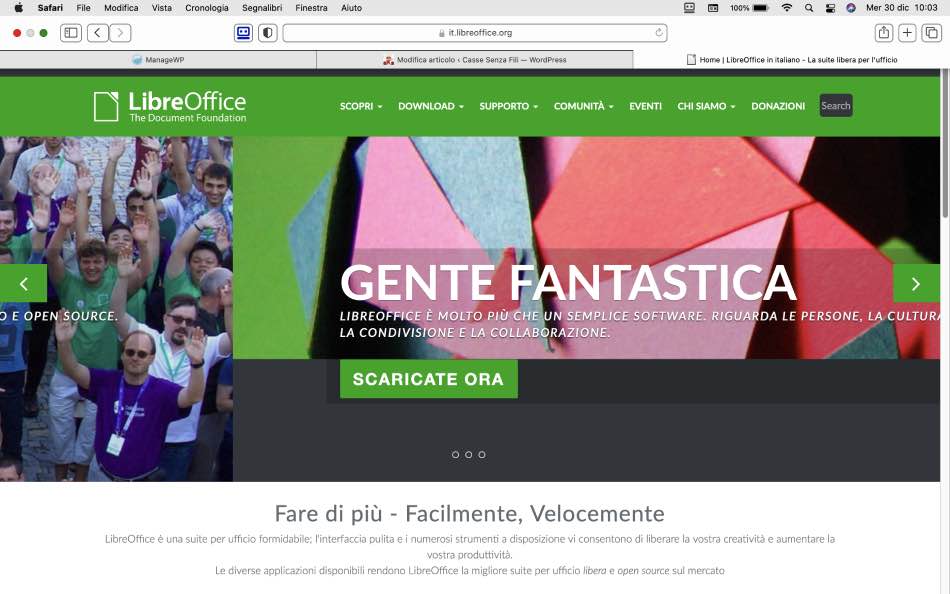Open the privacy report shield icon
This screenshot has height=594, width=950.
click(x=267, y=33)
